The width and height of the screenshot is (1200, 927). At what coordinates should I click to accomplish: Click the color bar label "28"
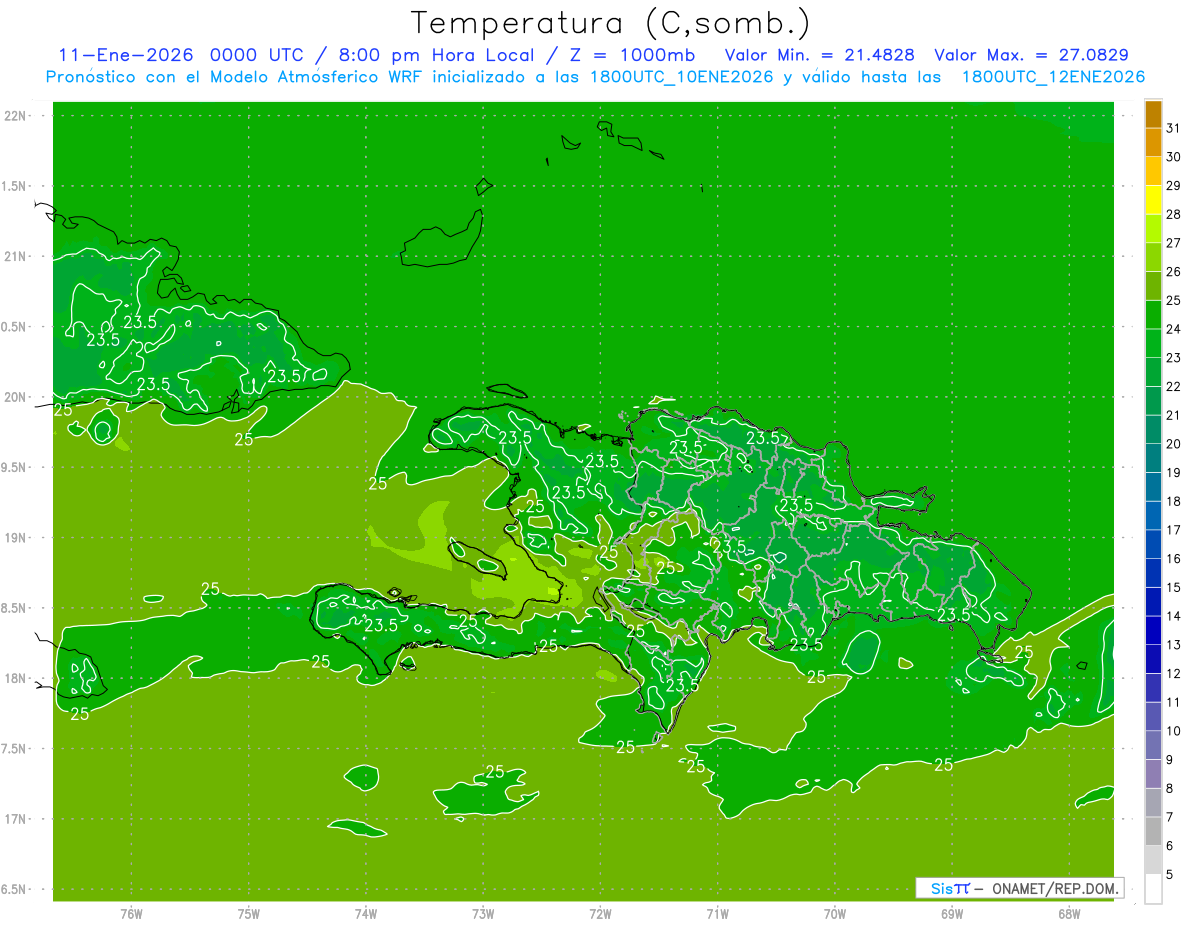1174,214
